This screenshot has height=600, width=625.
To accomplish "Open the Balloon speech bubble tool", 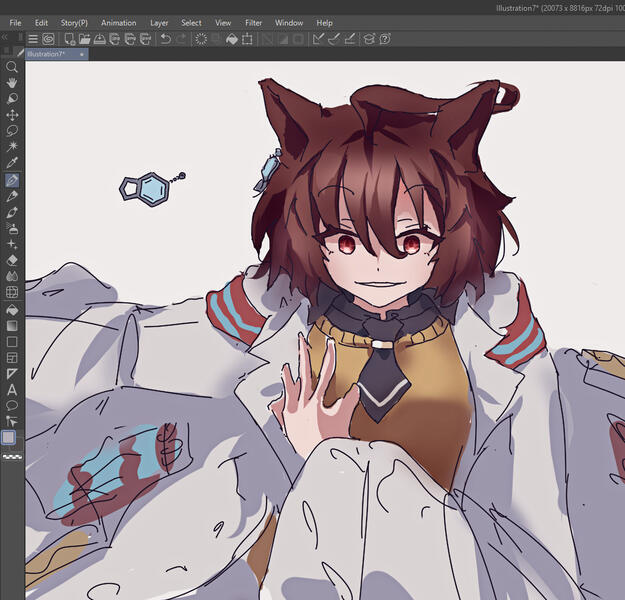I will coord(12,405).
